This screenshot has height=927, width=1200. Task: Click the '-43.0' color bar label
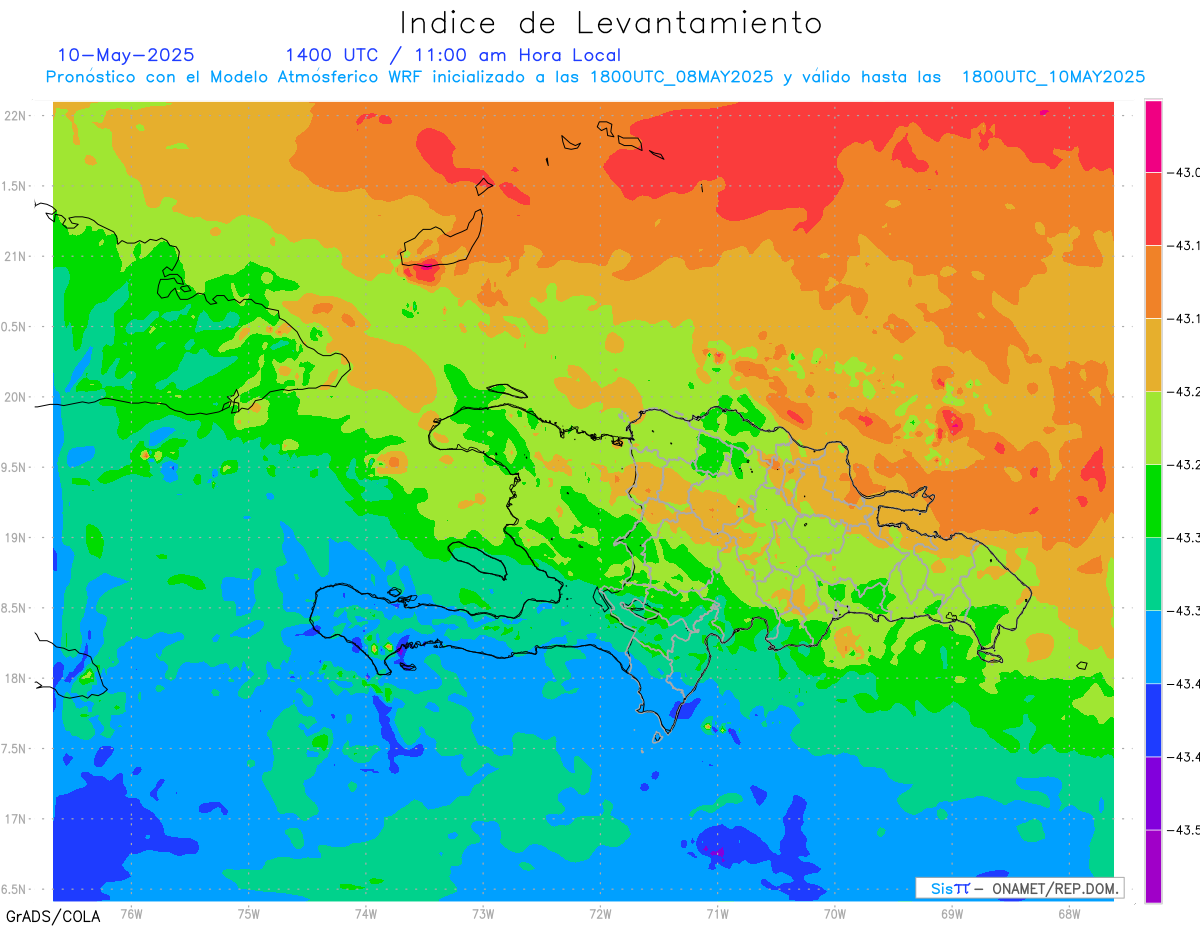[1186, 173]
